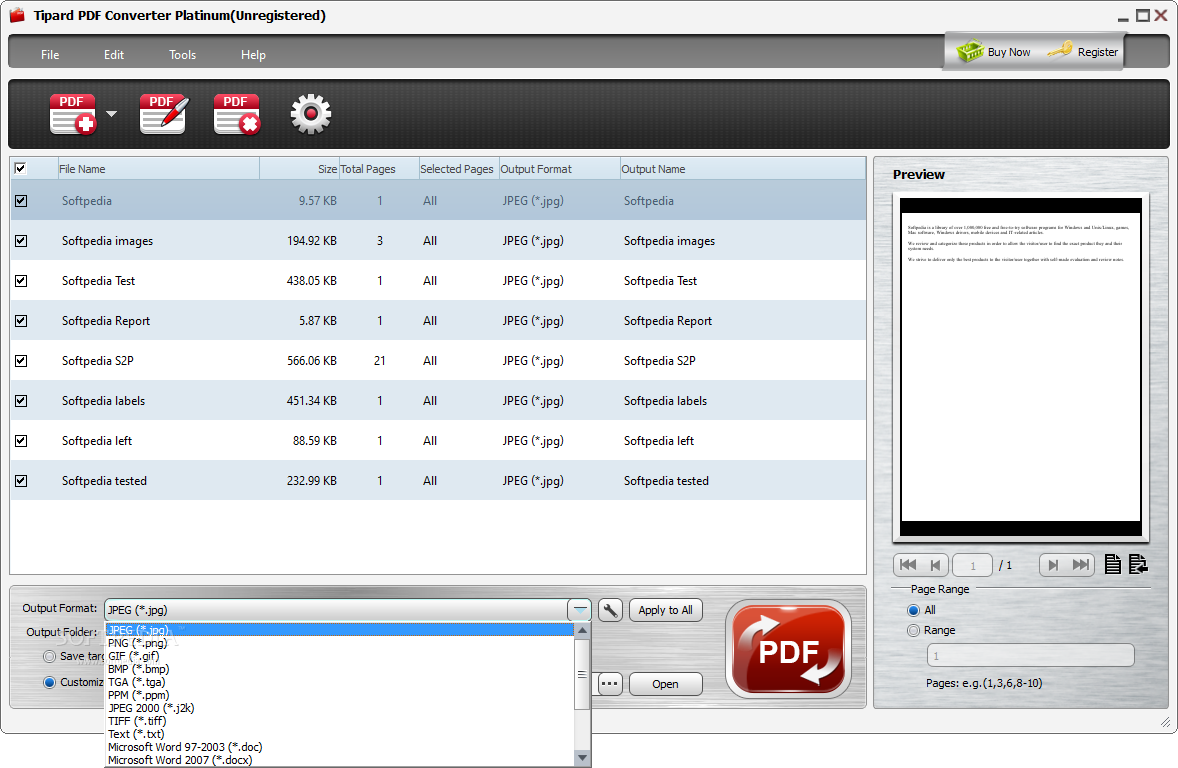This screenshot has height=768, width=1178.
Task: Open the Add PDF dropdown arrow
Action: click(x=111, y=114)
